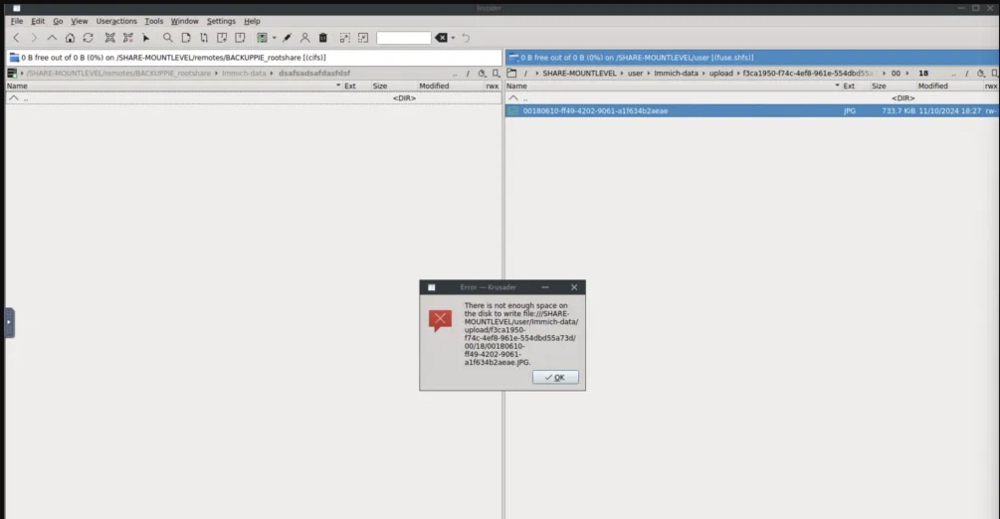This screenshot has height=519, width=1000.
Task: Click the right panel free space status bar
Action: [x=753, y=57]
